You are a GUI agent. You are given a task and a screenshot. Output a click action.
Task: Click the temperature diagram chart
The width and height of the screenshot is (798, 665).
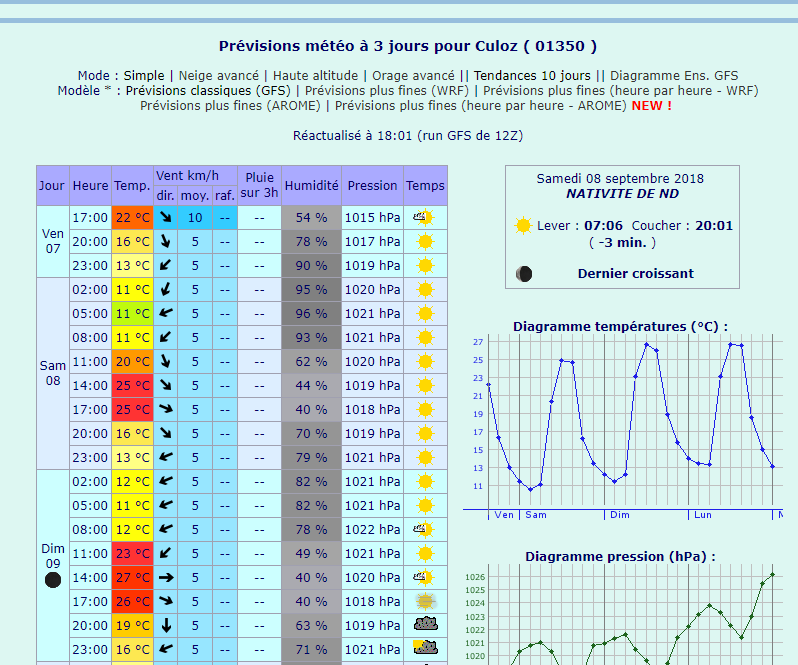[623, 427]
